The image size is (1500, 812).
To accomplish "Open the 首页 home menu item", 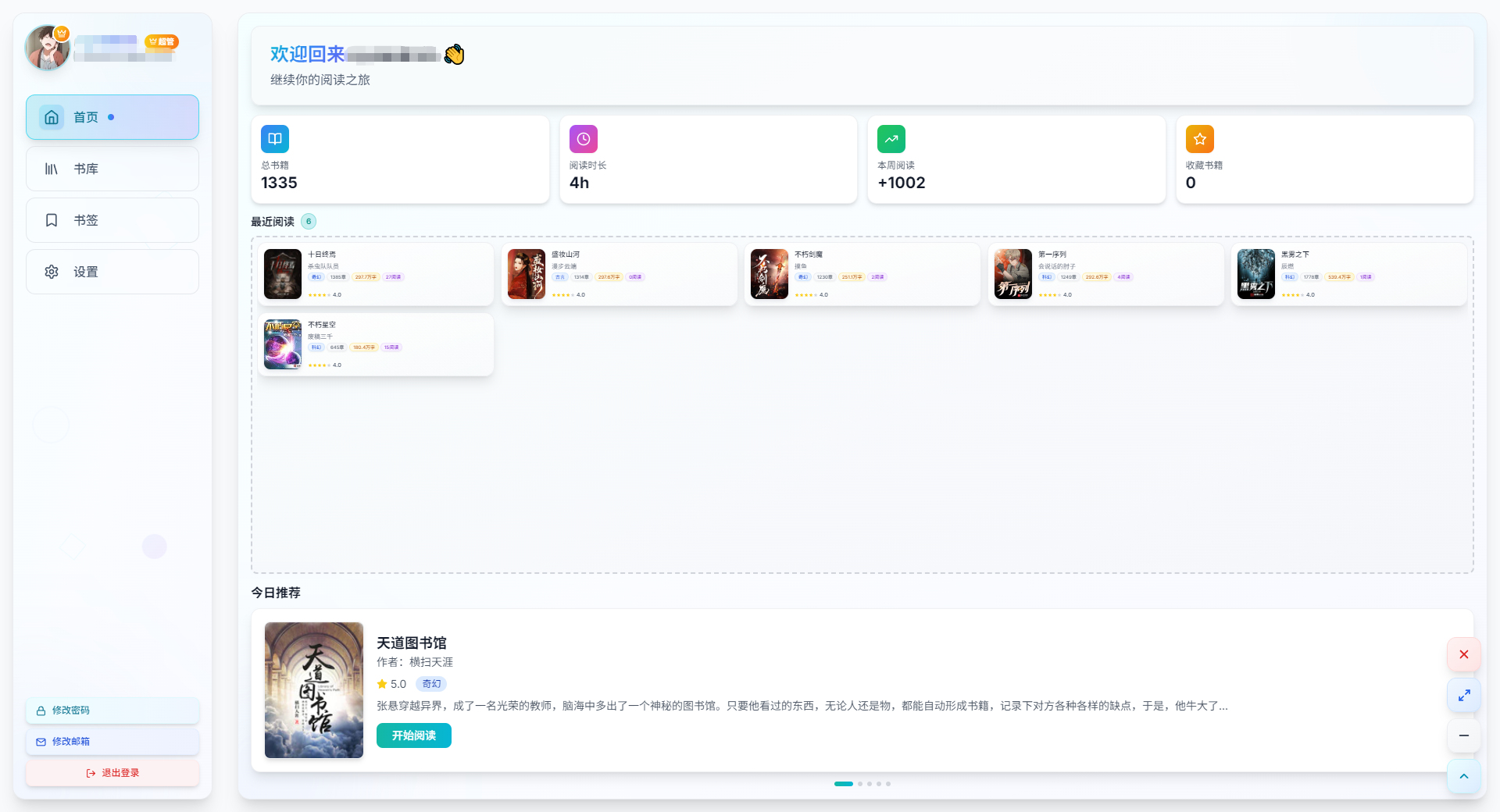I will click(x=112, y=117).
